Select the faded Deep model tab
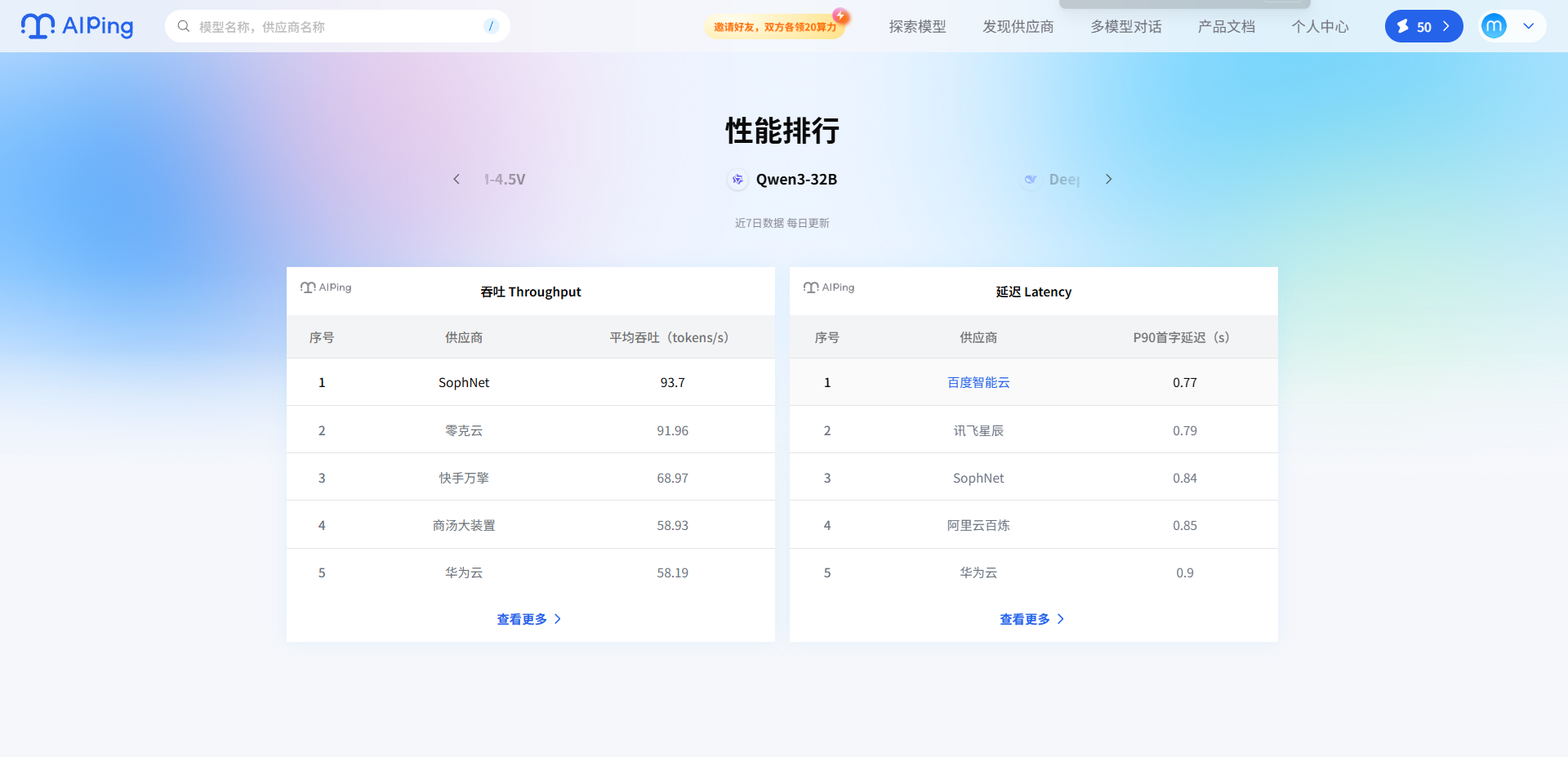This screenshot has height=757, width=1568. pyautogui.click(x=1052, y=180)
